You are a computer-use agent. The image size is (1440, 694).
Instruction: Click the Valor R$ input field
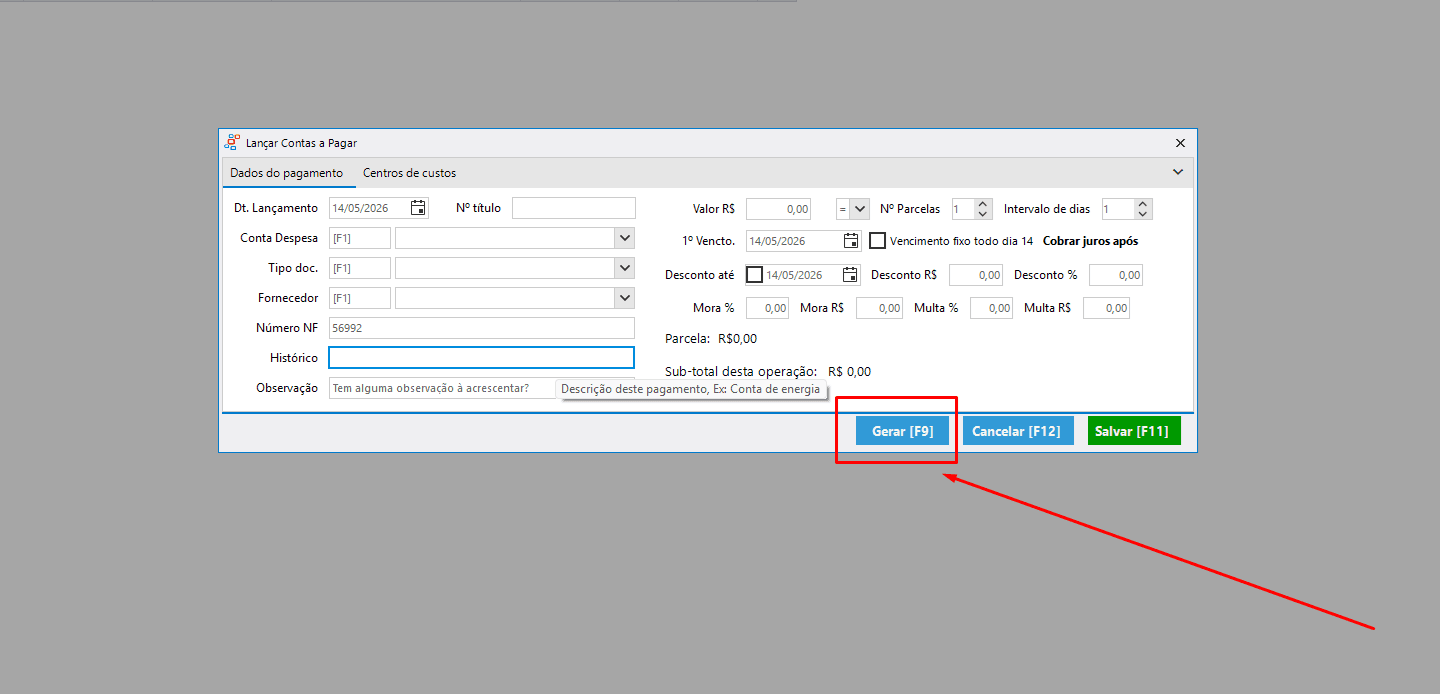pos(780,209)
